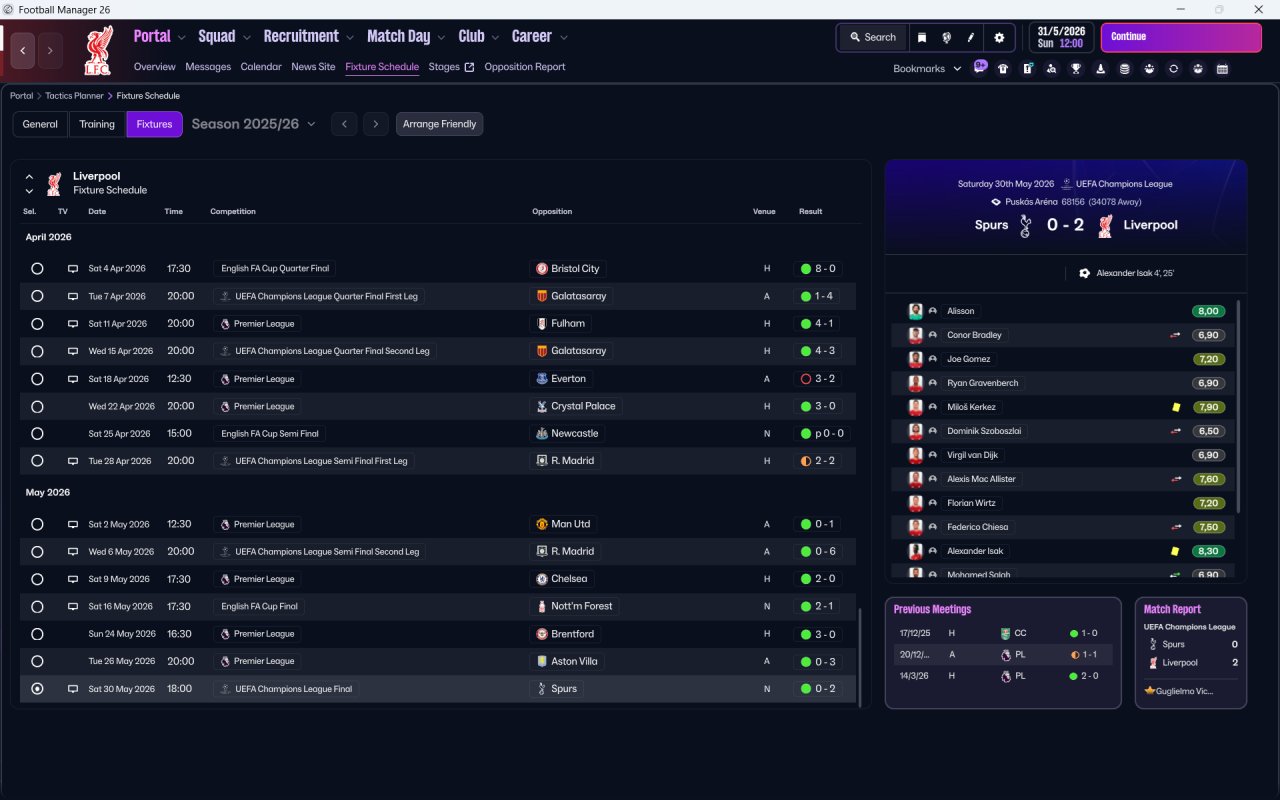
Task: Click the Arrange Friendly button
Action: pyautogui.click(x=440, y=124)
